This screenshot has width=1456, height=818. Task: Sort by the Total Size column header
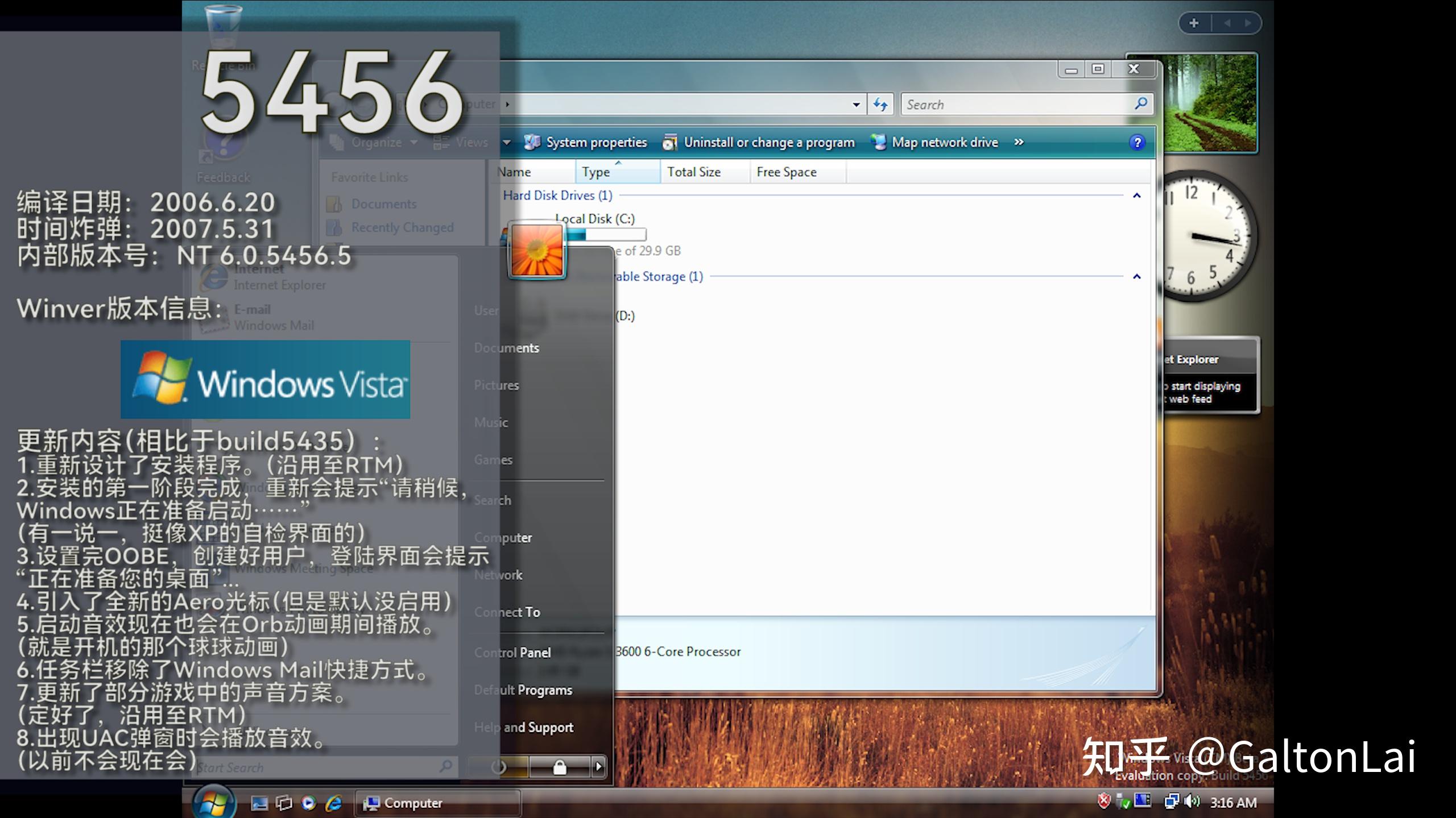(705, 172)
